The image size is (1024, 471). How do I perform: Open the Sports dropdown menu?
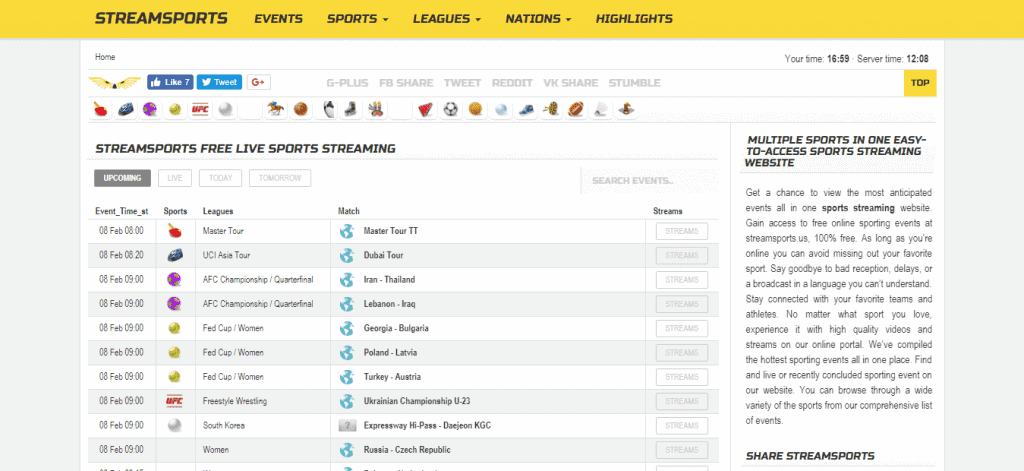coord(357,19)
